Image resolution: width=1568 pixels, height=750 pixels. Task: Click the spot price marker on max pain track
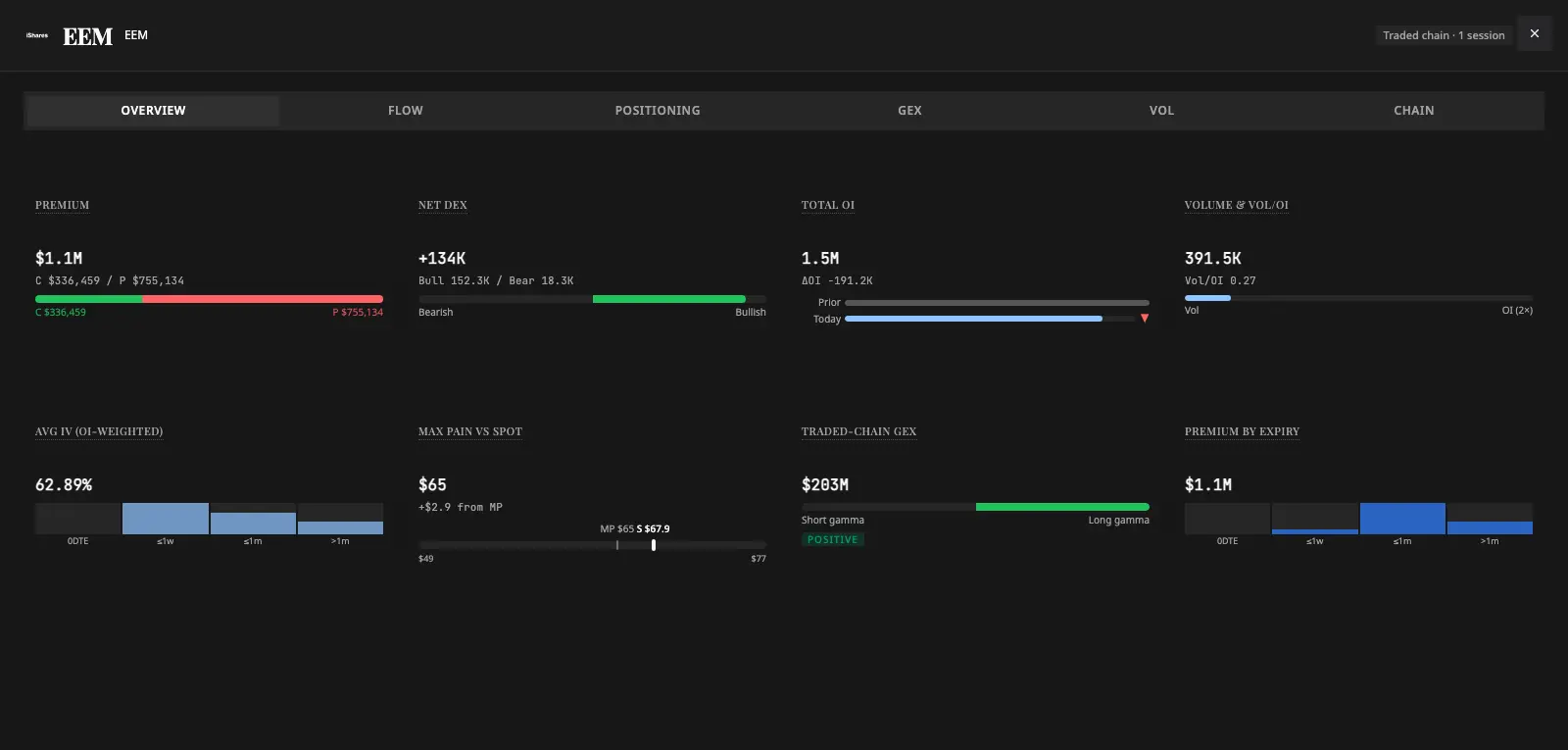(654, 545)
